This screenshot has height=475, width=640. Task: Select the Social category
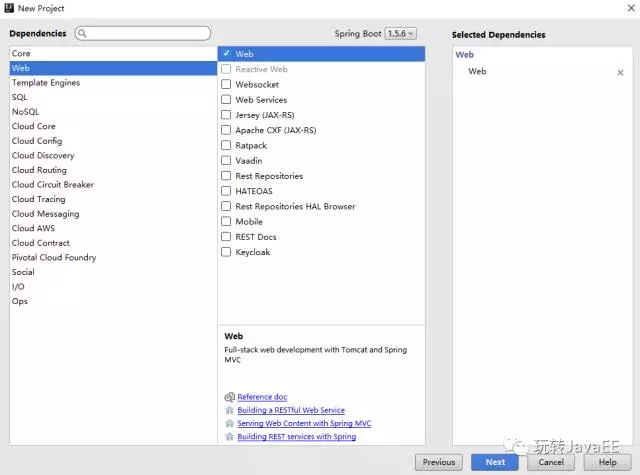pos(113,272)
